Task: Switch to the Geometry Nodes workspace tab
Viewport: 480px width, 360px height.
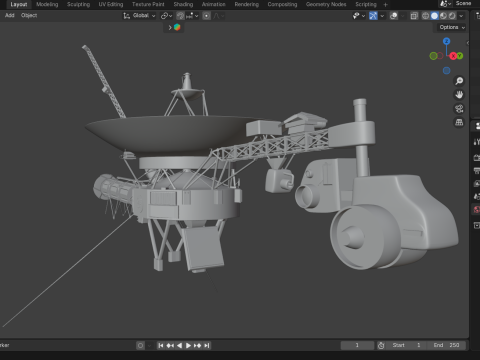Action: (x=326, y=4)
